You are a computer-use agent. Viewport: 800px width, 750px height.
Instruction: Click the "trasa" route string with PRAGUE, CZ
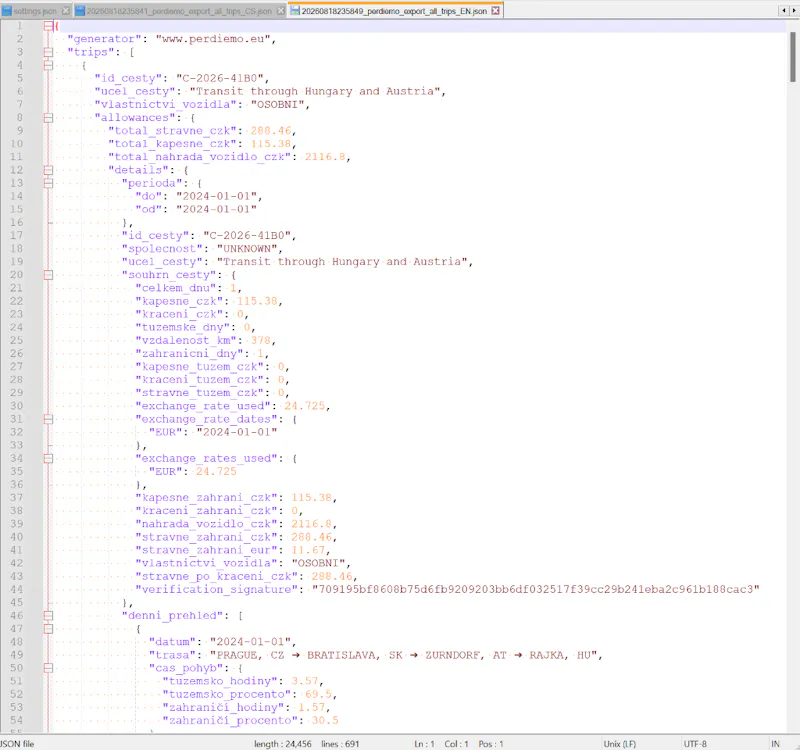point(403,655)
